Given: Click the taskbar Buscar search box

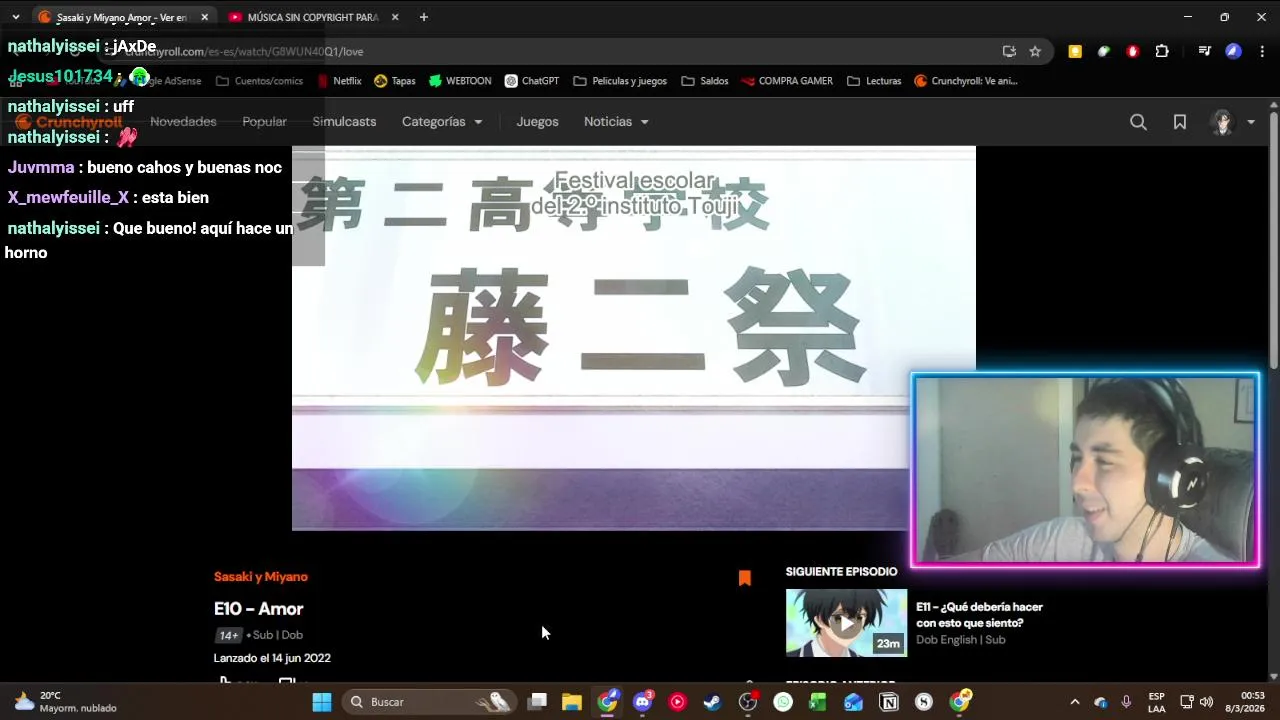Looking at the screenshot, I should (430, 702).
